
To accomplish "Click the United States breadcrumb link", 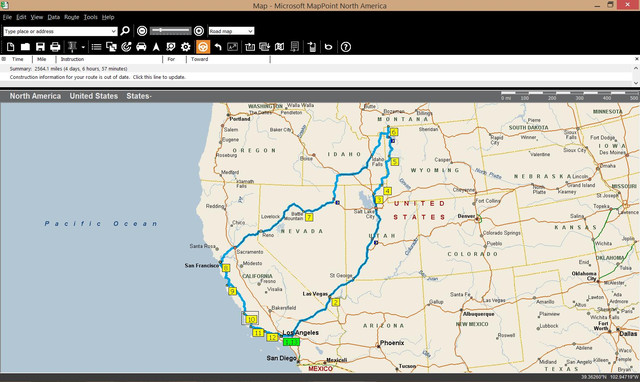I will pyautogui.click(x=93, y=96).
